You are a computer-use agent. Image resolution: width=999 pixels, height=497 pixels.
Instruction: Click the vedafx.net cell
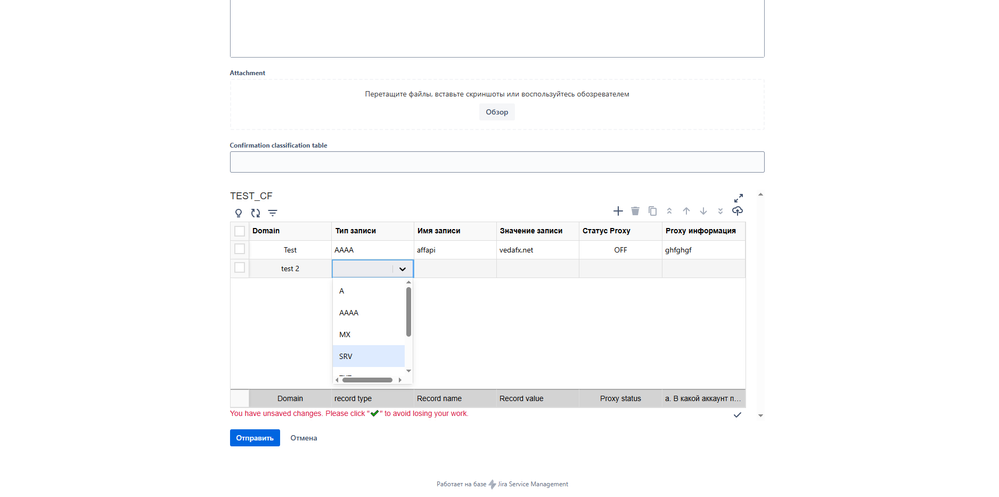538,250
